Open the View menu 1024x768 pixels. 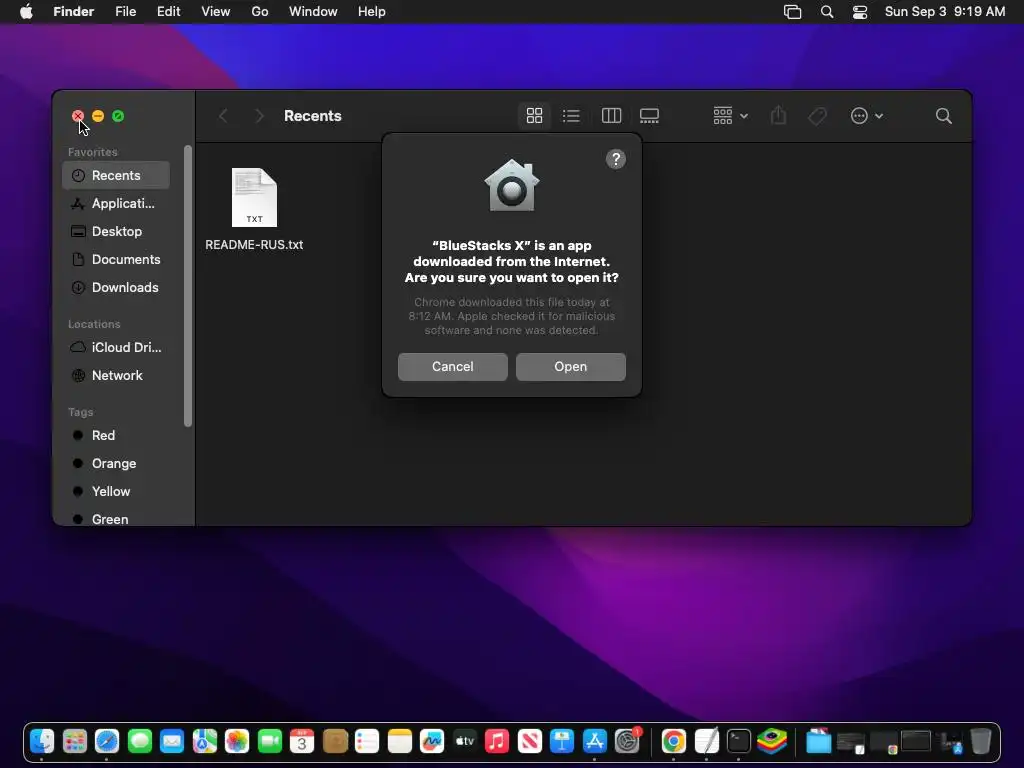tap(216, 11)
